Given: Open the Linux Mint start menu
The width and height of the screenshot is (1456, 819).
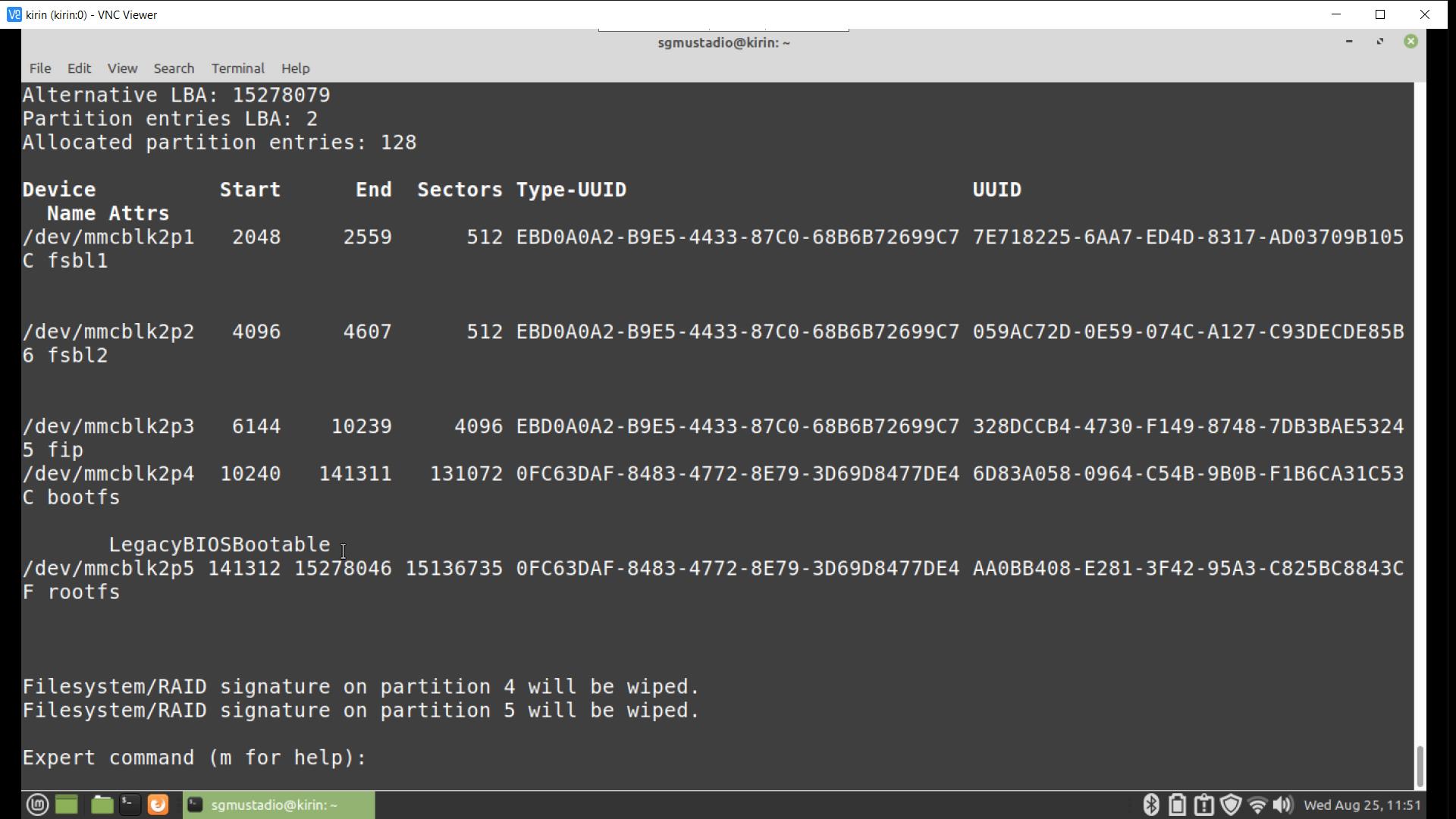Looking at the screenshot, I should (37, 805).
